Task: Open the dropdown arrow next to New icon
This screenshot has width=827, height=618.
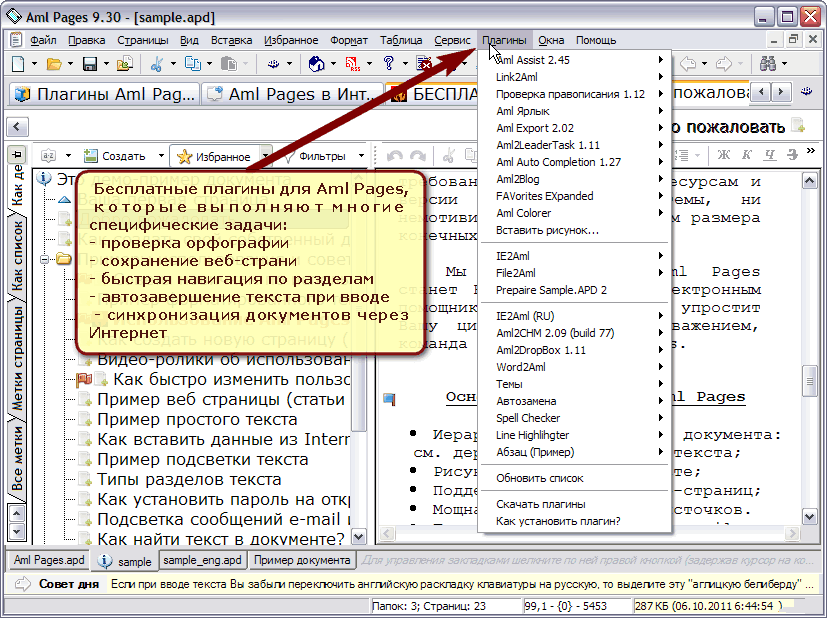Action: pos(34,64)
